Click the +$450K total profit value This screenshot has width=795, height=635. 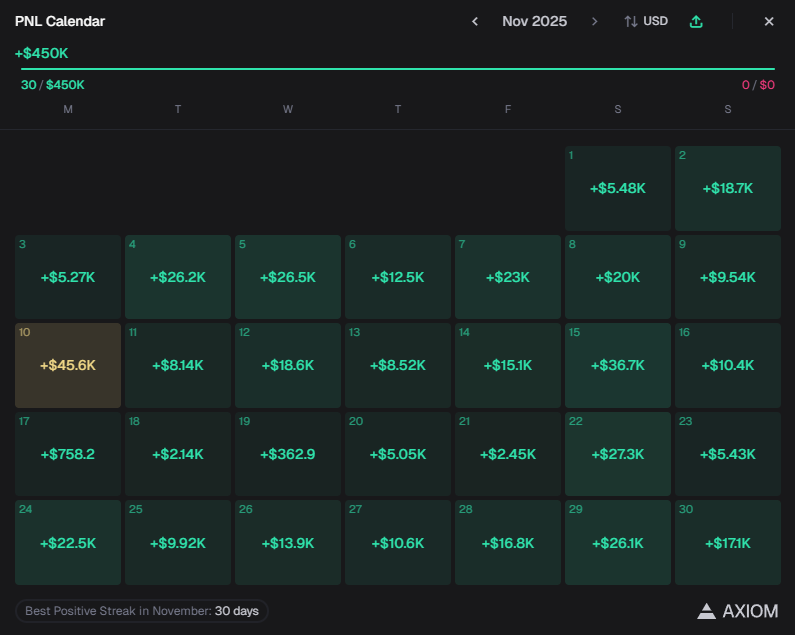[42, 53]
